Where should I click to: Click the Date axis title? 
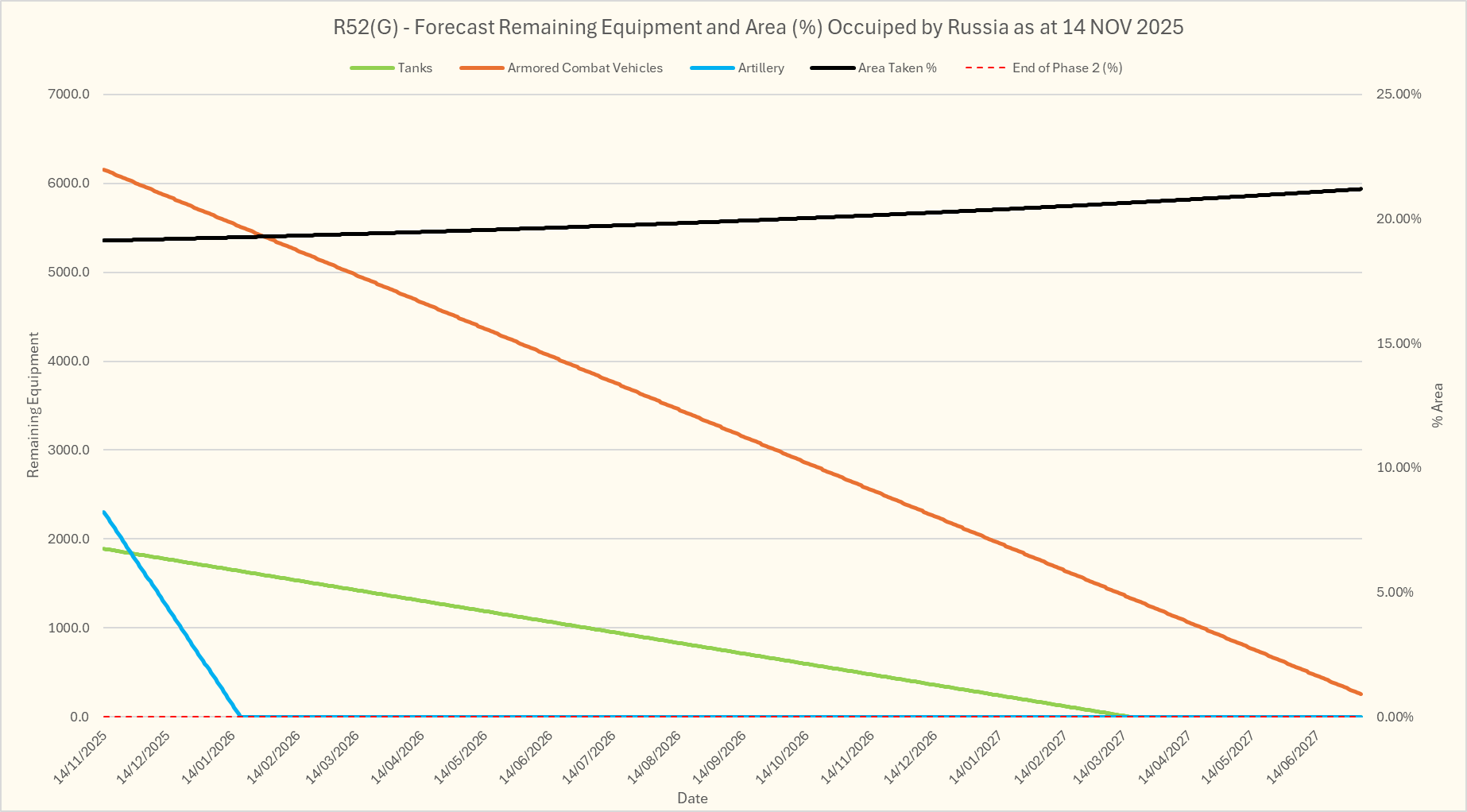coord(692,798)
